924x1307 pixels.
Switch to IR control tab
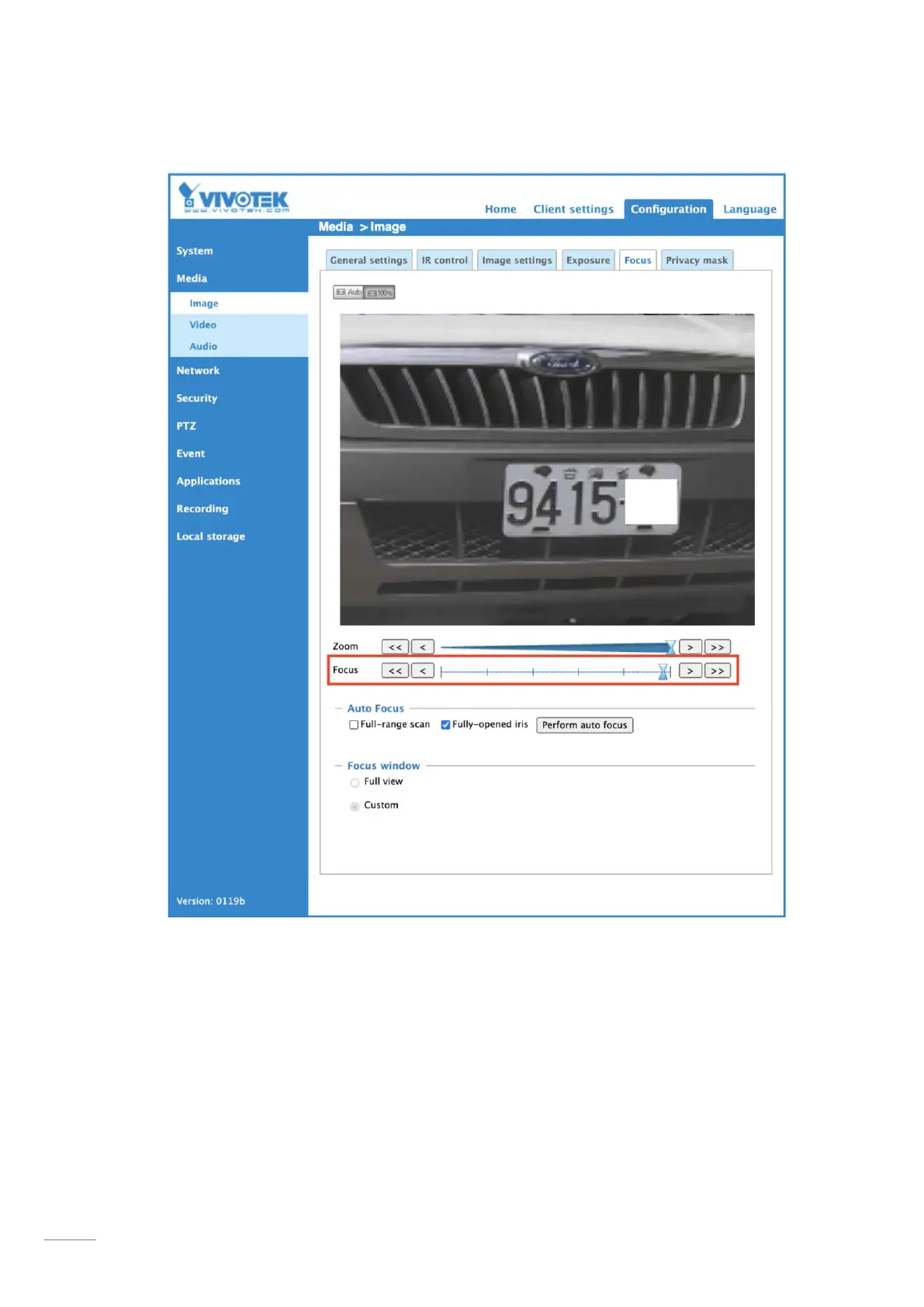point(445,260)
